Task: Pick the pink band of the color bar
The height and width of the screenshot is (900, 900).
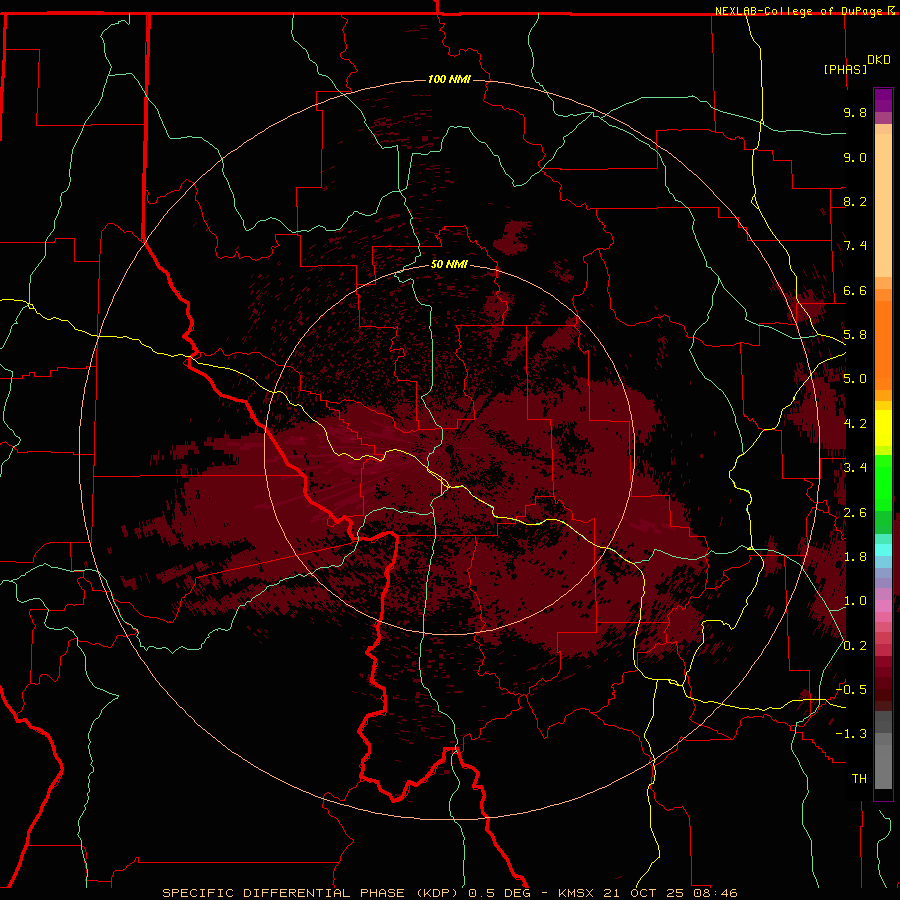Action: (x=883, y=606)
